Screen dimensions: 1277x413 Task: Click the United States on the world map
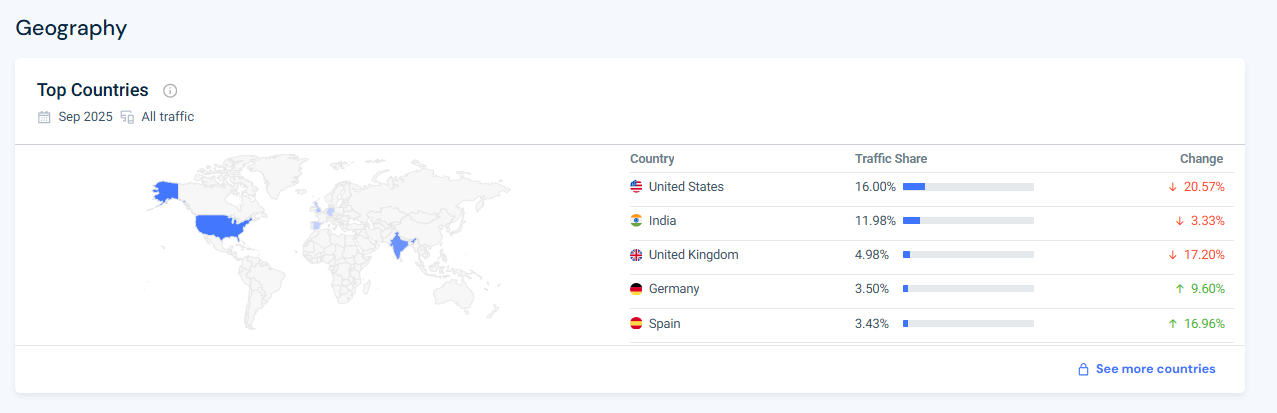(x=222, y=227)
